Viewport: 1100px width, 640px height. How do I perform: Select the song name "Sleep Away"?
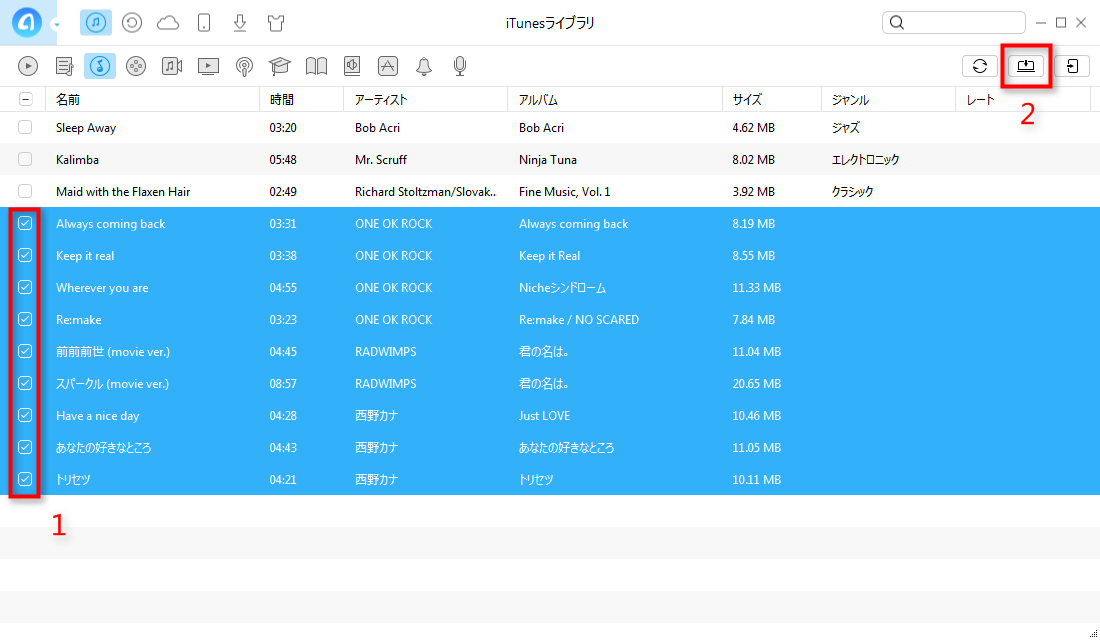(86, 128)
